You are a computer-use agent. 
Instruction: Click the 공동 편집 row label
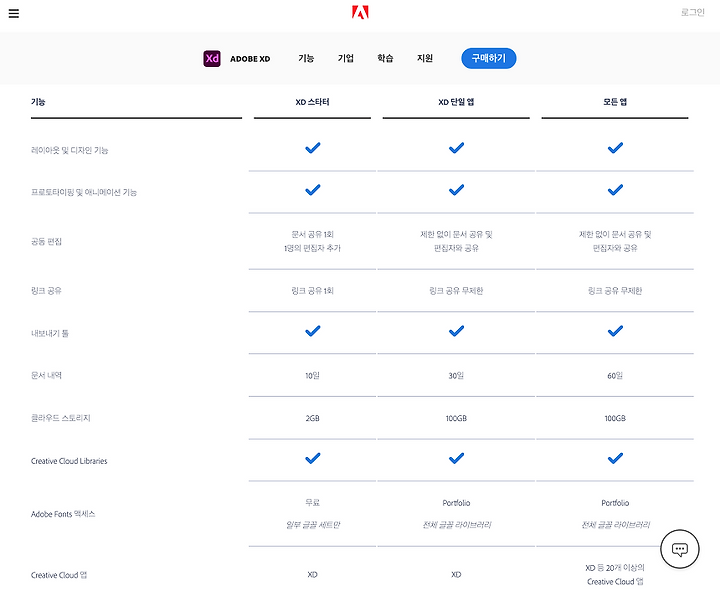46,242
